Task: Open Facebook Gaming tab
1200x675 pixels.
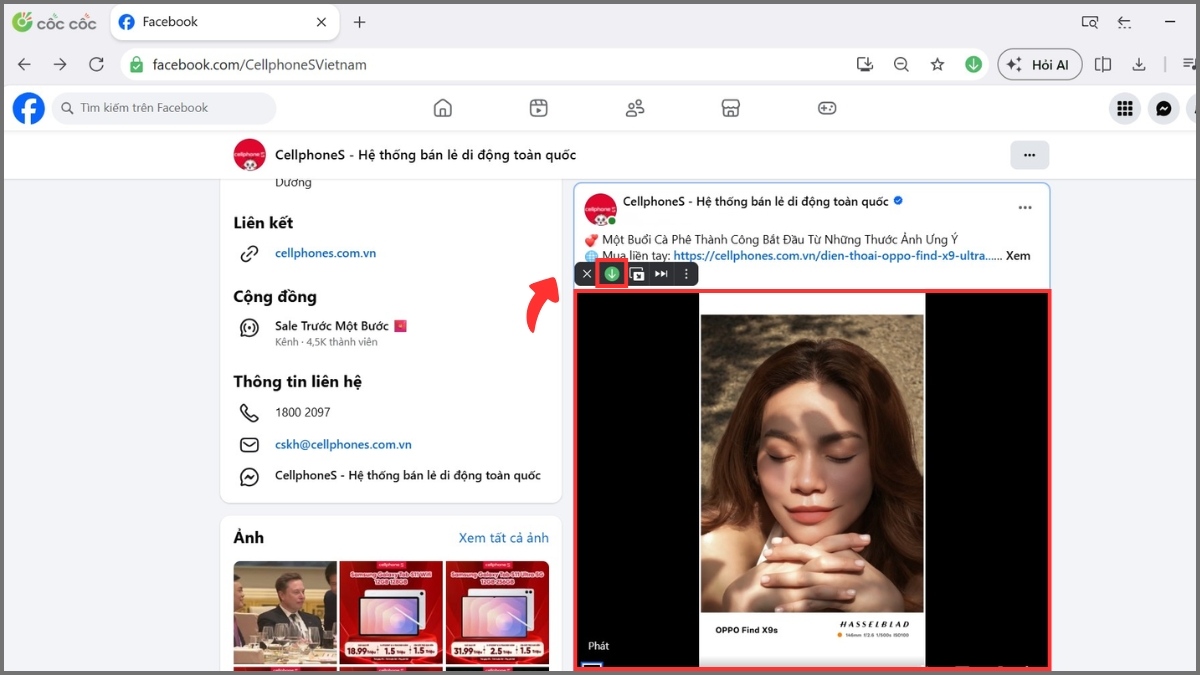Action: tap(827, 108)
